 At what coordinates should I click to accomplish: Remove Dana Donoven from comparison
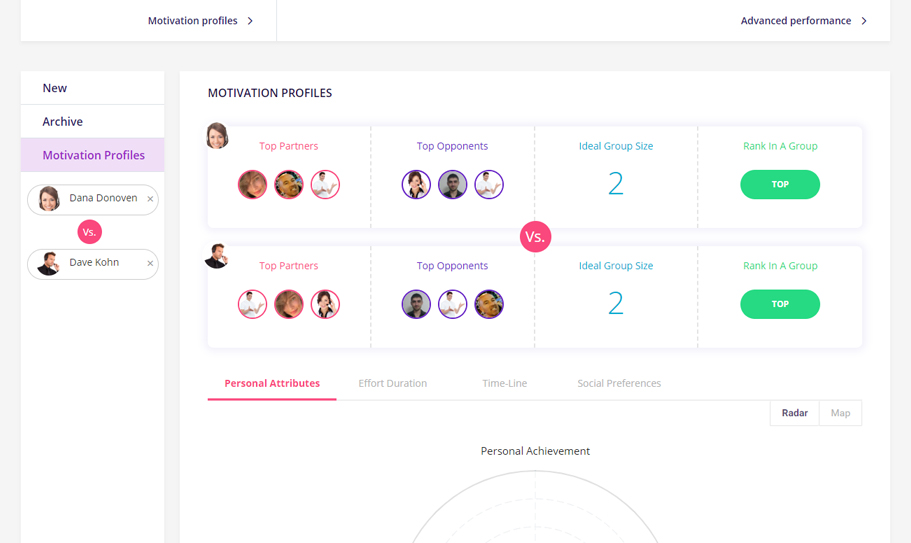[x=150, y=199]
